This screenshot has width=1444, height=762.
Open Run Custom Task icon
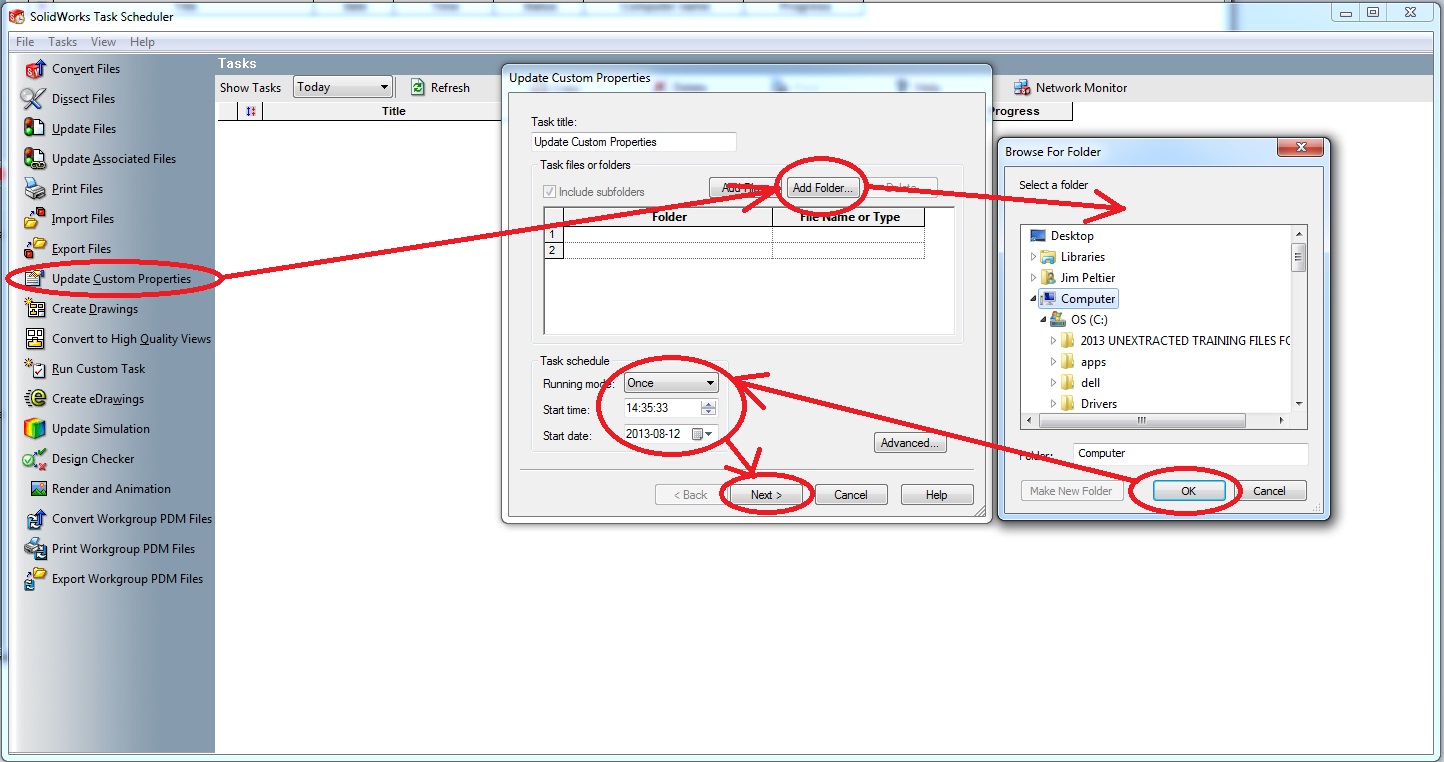tap(35, 369)
